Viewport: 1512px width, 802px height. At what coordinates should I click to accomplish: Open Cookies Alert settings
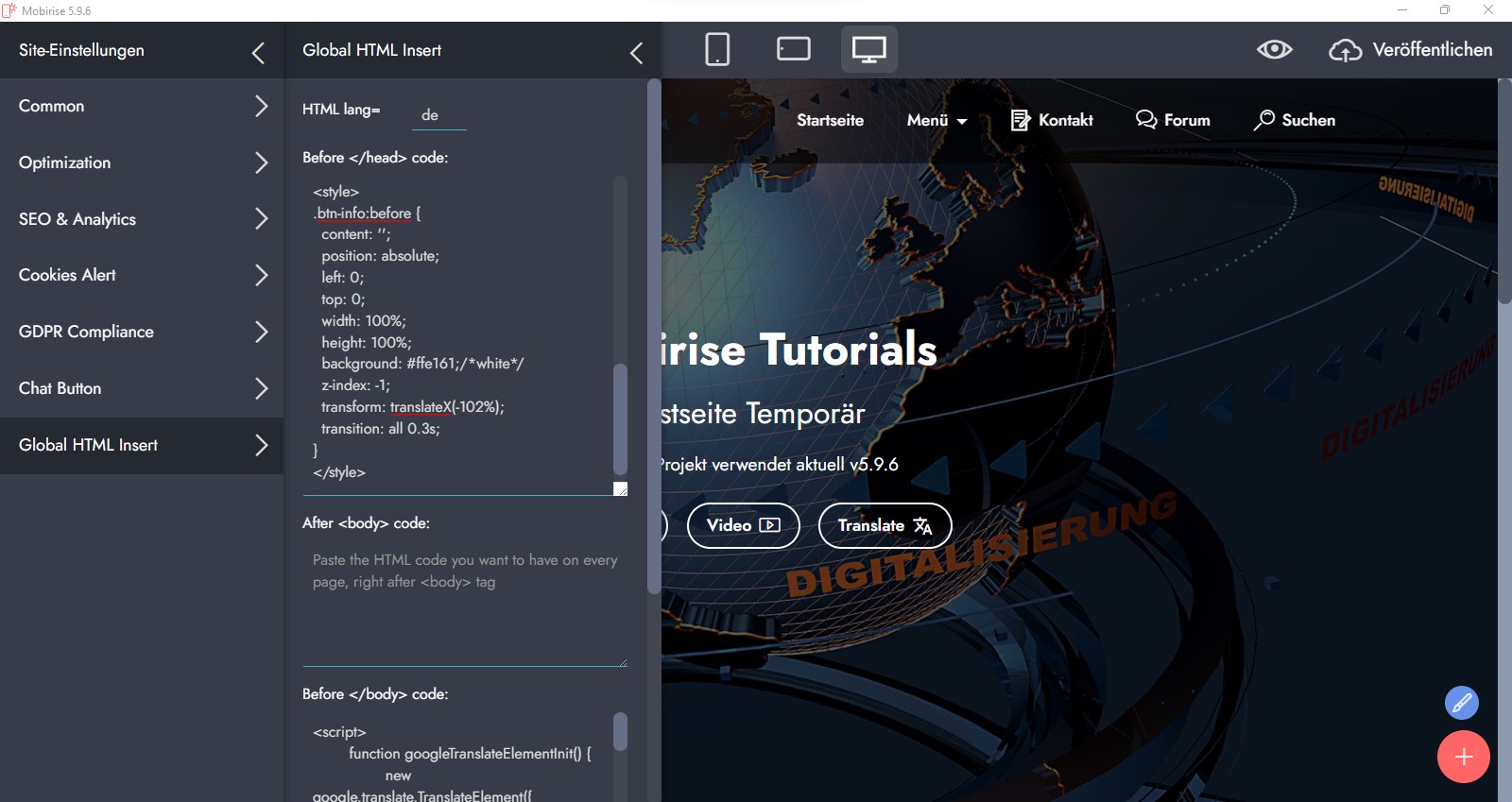[142, 275]
